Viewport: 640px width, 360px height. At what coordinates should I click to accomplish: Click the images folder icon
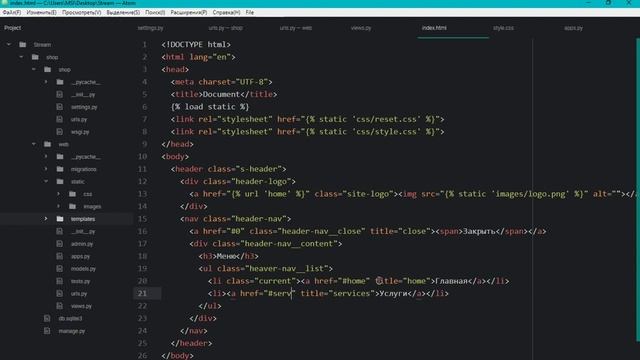73,207
